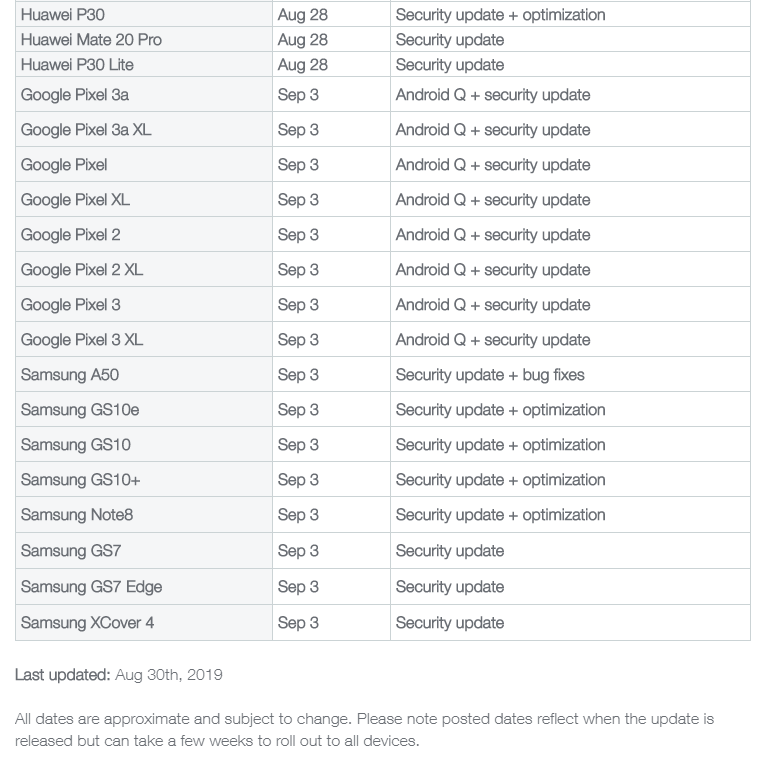Viewport: 763px width, 765px height.
Task: Click the Huawei P30 device name cell
Action: pyautogui.click(x=62, y=15)
